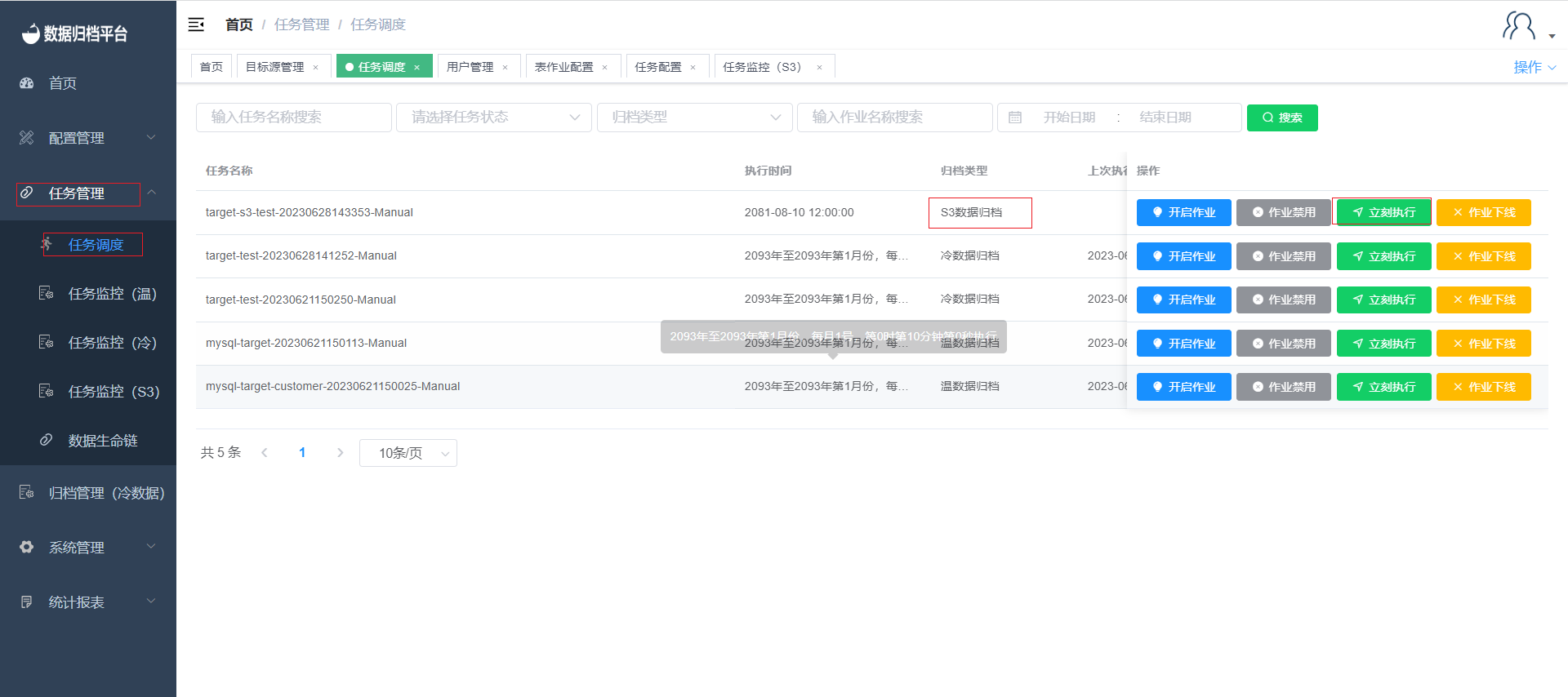Click 开启作业 for target-test-20230621150250-Manual

pyautogui.click(x=1184, y=300)
